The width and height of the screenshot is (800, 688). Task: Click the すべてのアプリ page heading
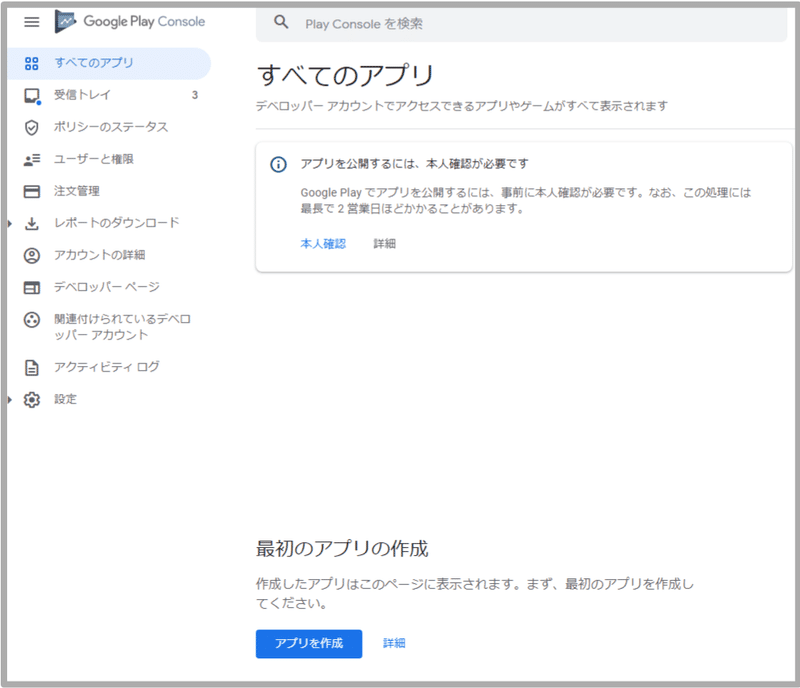pyautogui.click(x=345, y=76)
